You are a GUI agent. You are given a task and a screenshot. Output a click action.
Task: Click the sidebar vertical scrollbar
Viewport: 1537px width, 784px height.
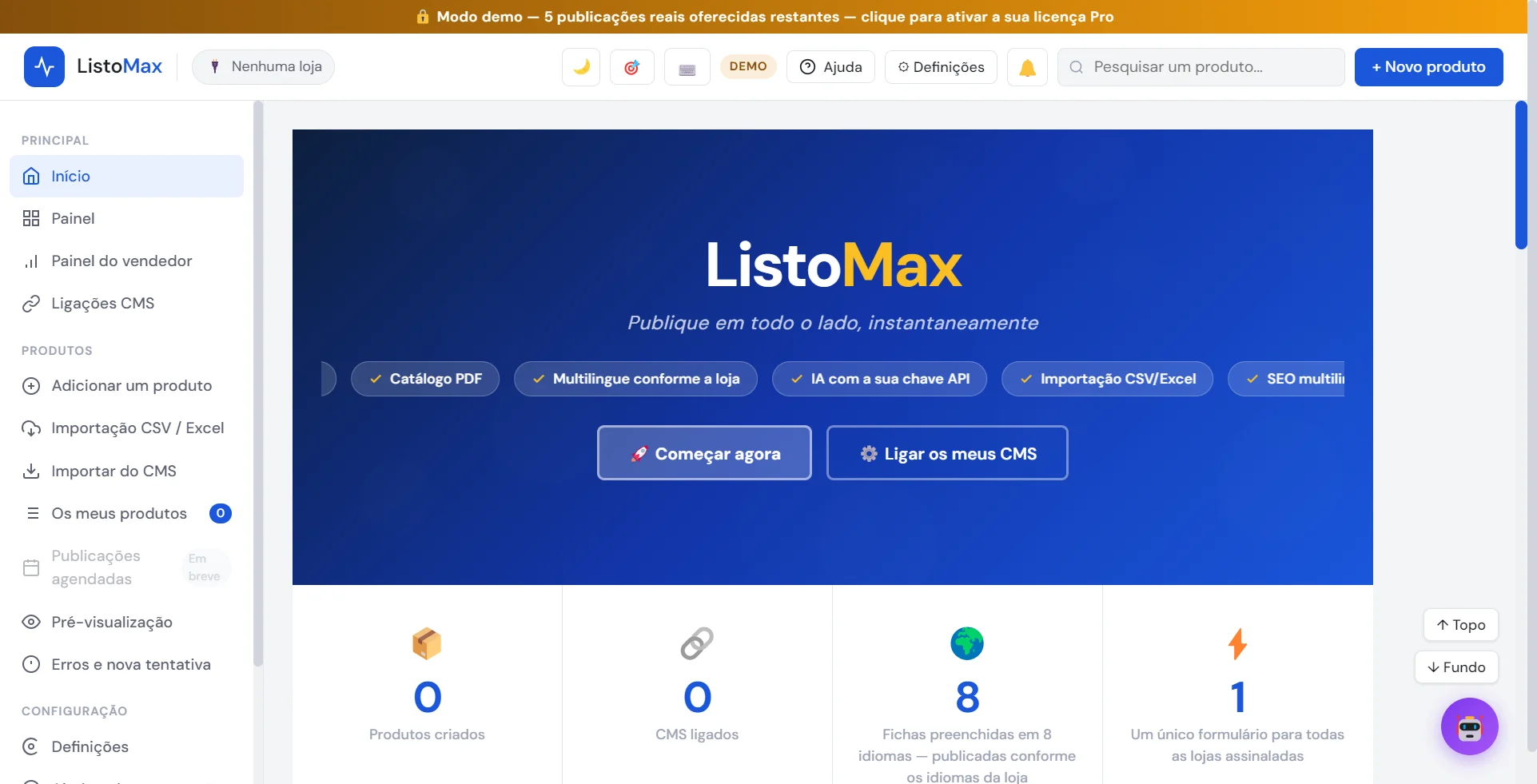click(257, 384)
